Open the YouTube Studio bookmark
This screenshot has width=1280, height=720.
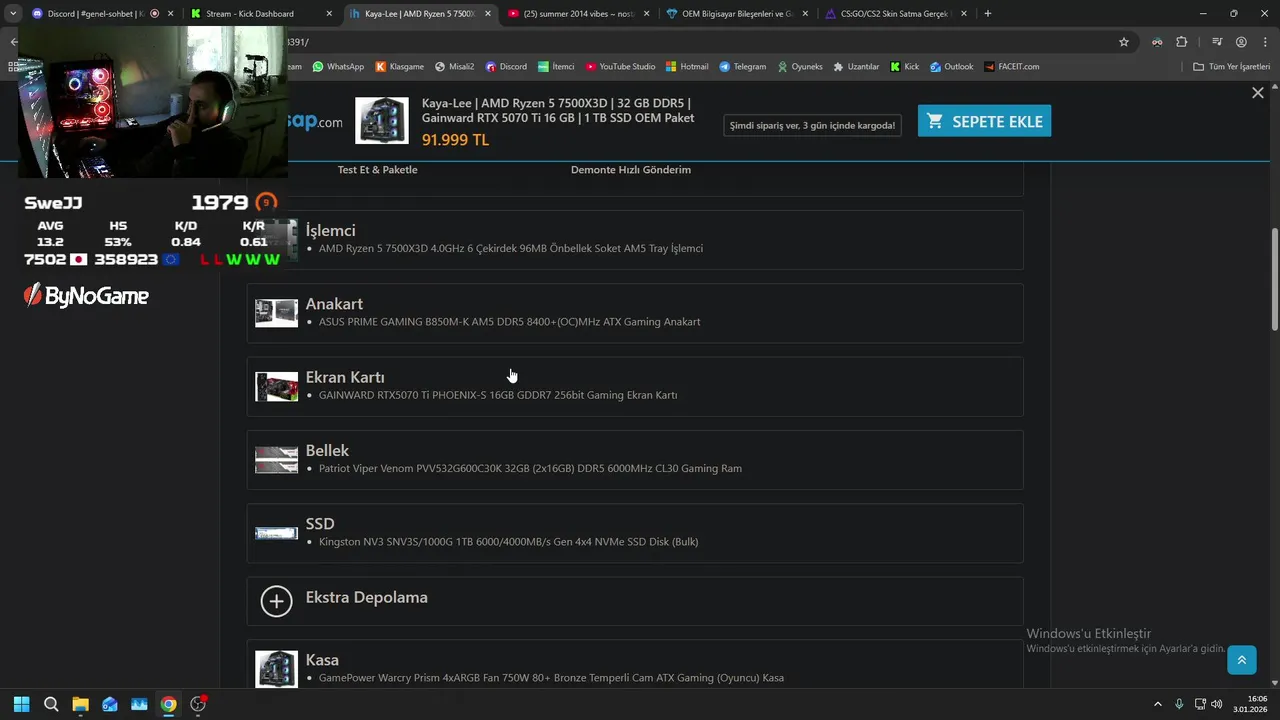click(x=620, y=67)
